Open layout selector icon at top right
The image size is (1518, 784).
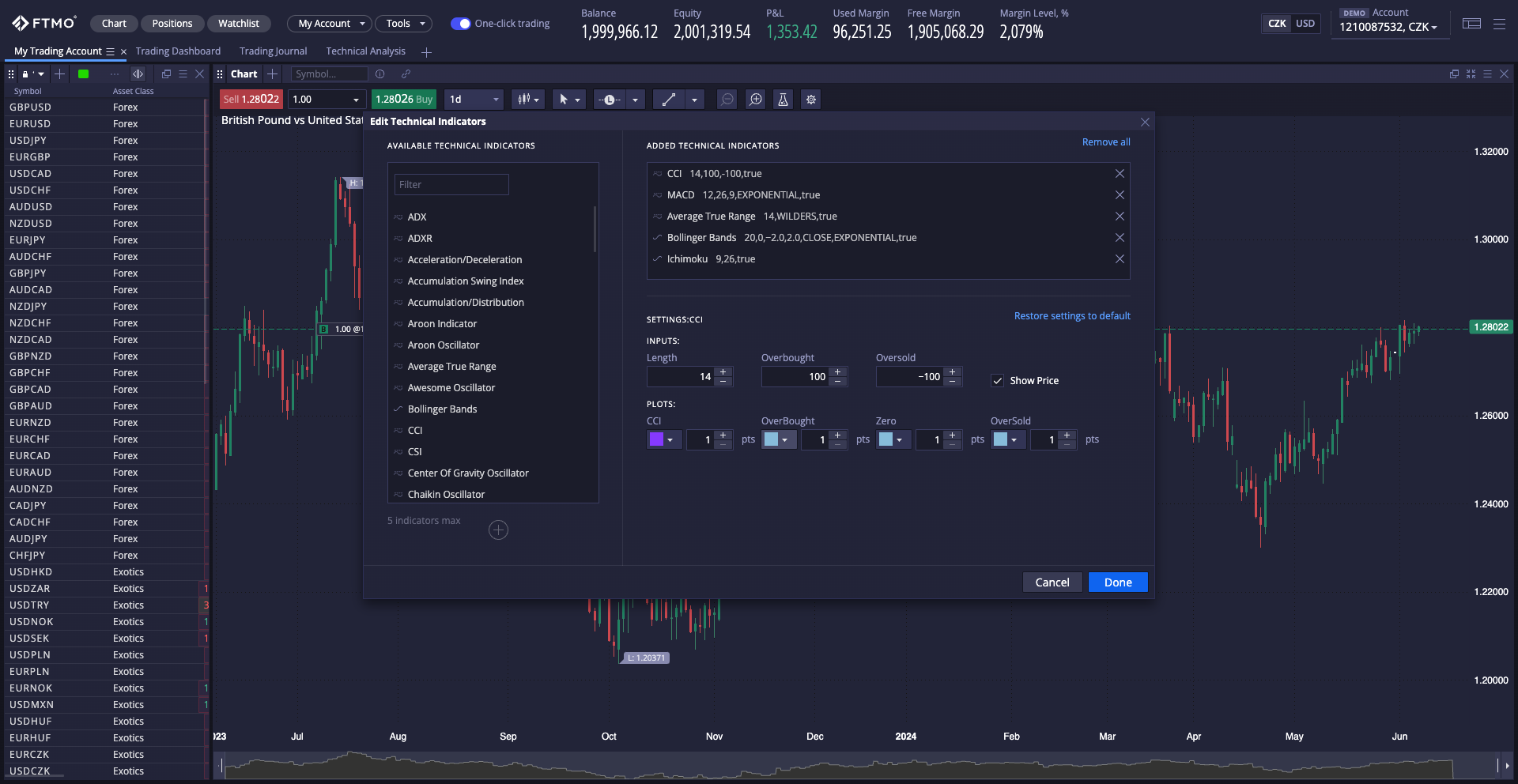[x=1471, y=24]
